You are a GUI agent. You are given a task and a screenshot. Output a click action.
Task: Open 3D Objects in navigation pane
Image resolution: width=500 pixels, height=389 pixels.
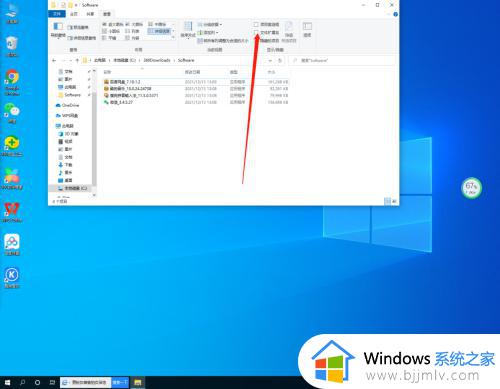(69, 134)
